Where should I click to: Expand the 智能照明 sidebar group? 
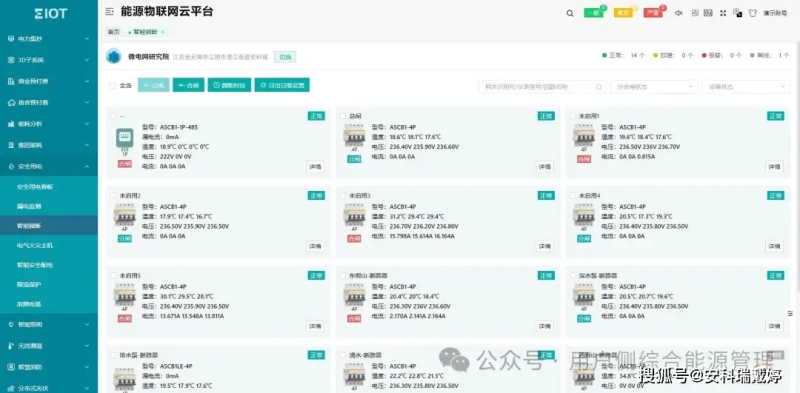coord(49,325)
